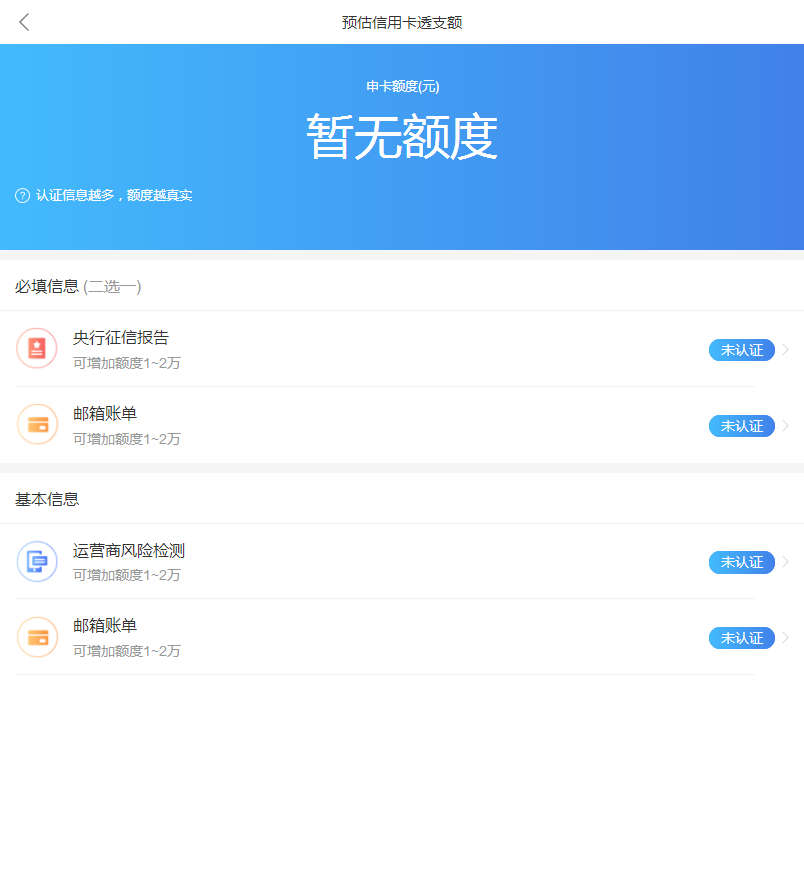Select the 邮箱账单 label under 基本信息
Viewport: 804px width, 889px height.
[105, 626]
